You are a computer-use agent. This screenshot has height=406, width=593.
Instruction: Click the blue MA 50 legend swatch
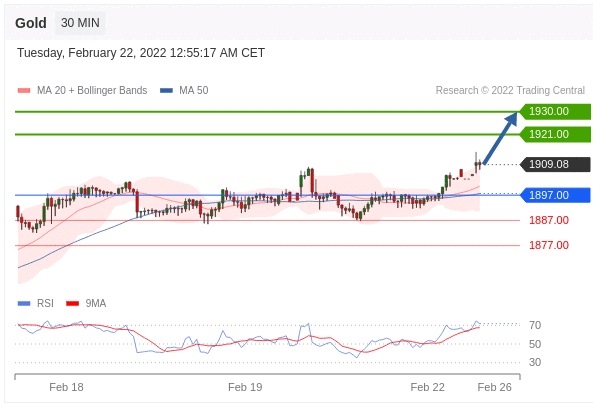[x=166, y=90]
